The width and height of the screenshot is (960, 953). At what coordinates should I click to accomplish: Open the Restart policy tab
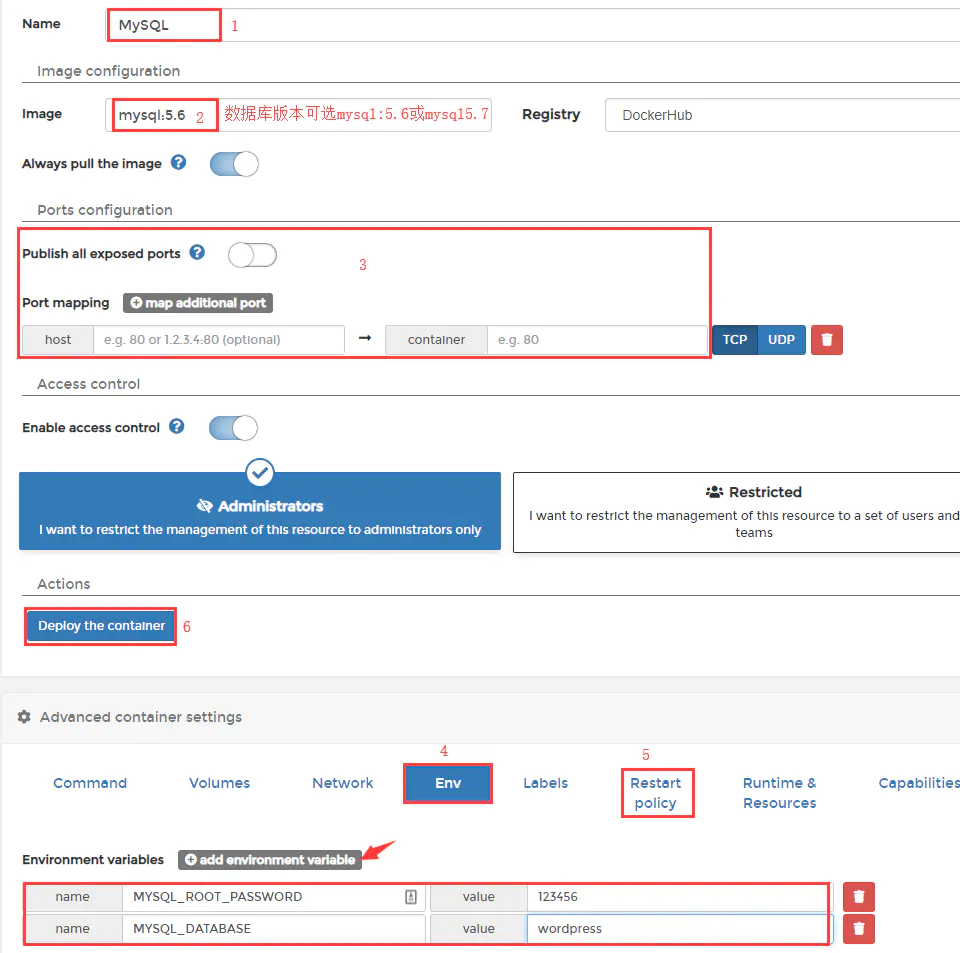click(656, 793)
